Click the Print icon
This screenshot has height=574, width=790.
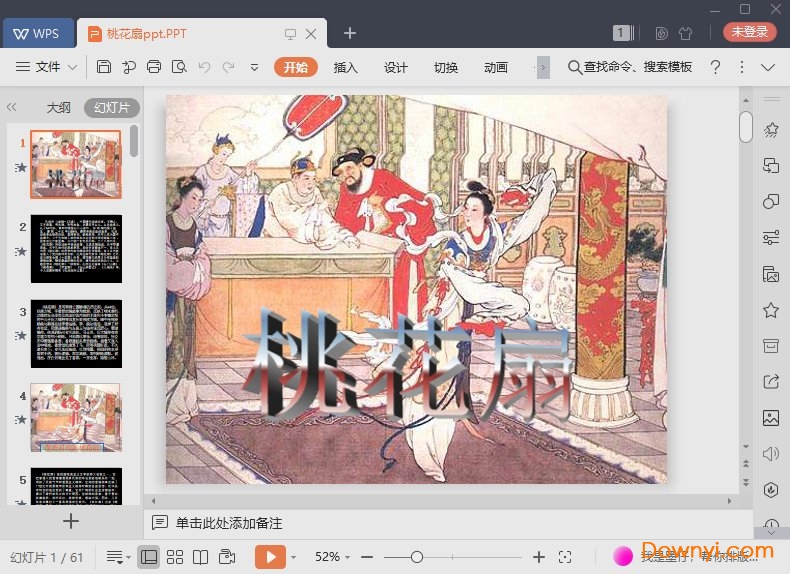coord(154,67)
